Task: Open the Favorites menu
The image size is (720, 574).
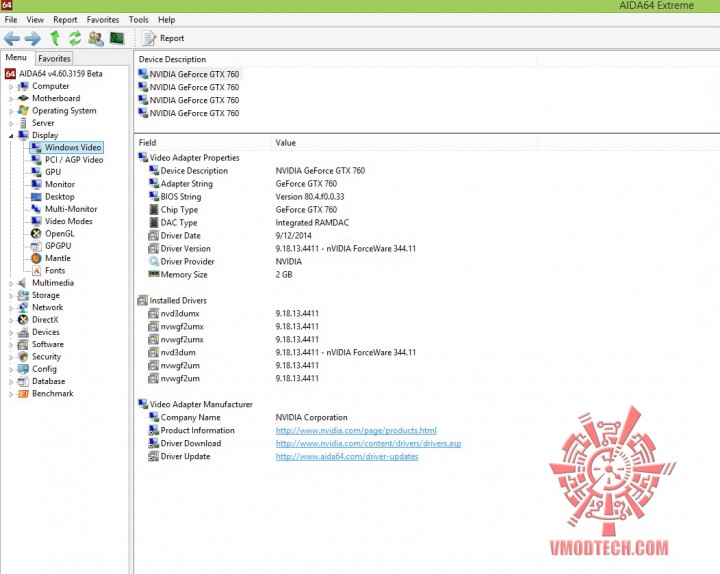Action: click(103, 20)
